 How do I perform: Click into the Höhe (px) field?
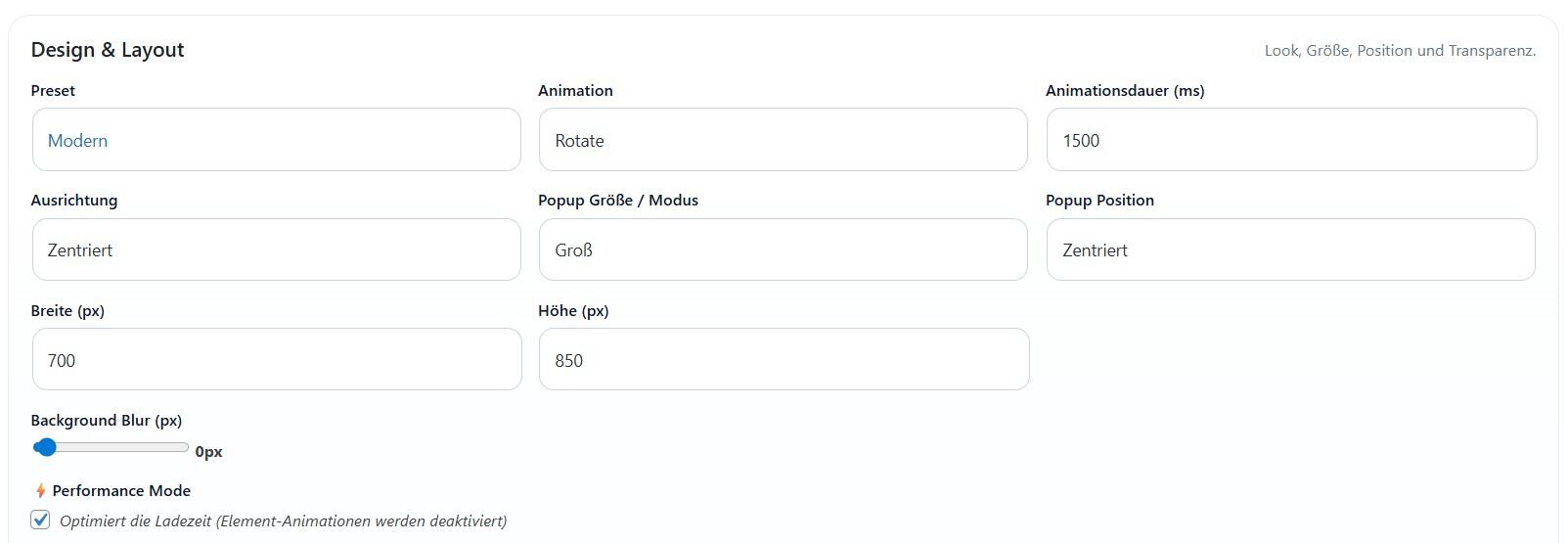(x=783, y=359)
